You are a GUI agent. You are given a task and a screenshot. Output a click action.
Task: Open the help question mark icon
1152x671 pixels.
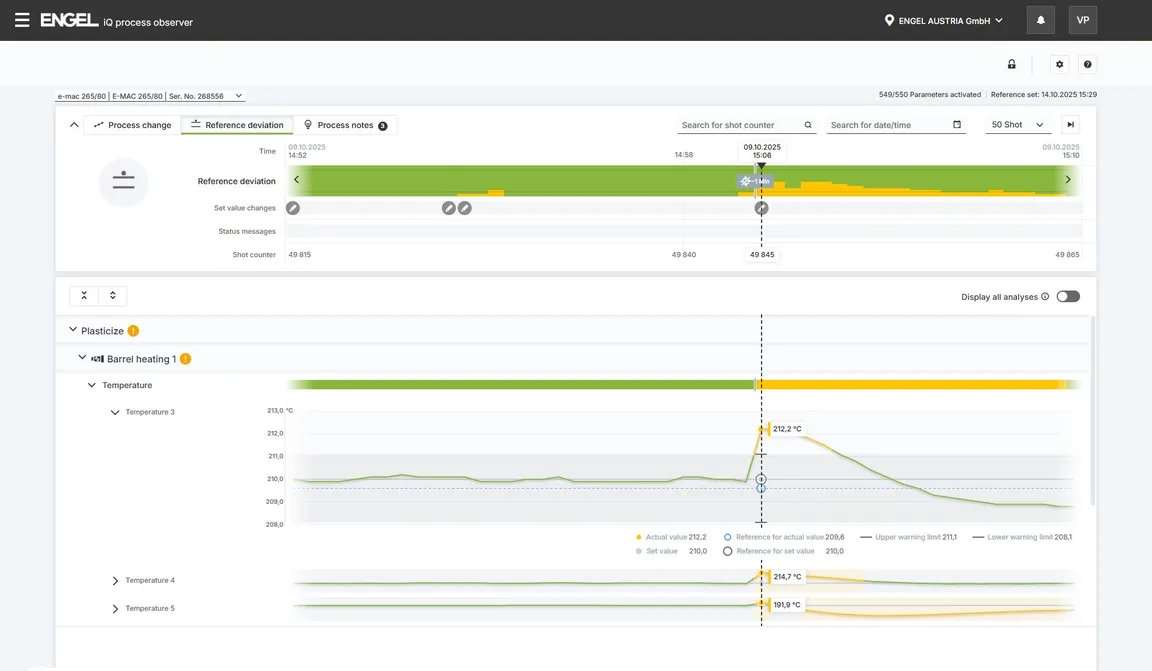click(1088, 64)
